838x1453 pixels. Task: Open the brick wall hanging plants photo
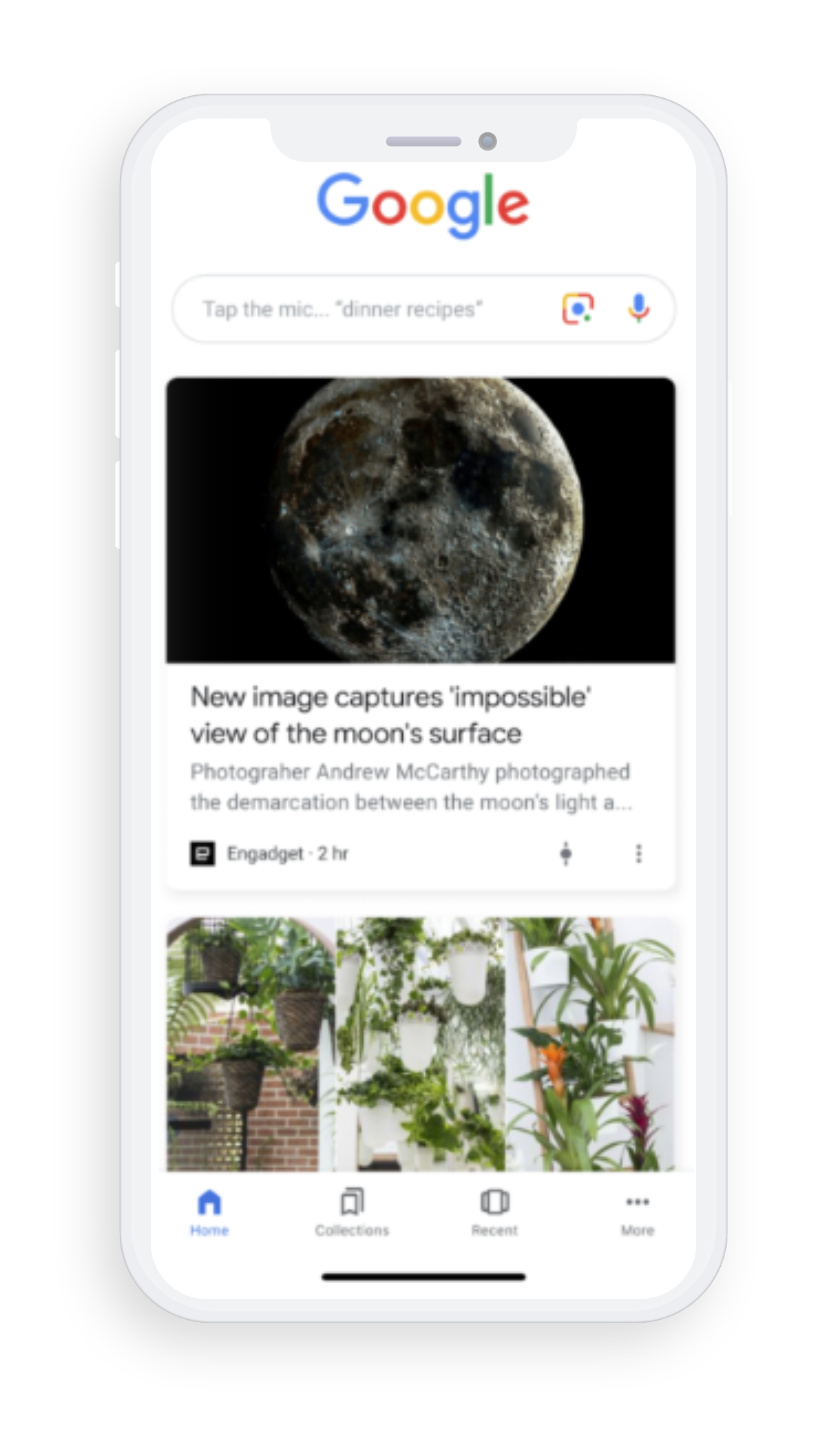[250, 1044]
